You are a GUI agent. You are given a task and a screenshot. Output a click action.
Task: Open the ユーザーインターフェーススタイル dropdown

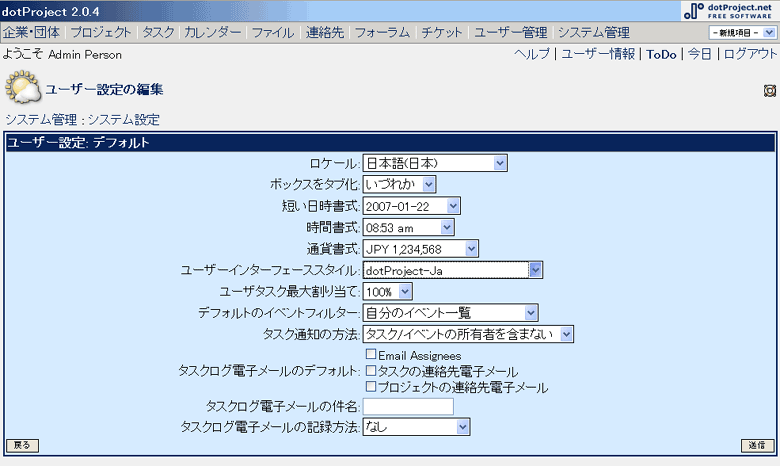click(x=453, y=270)
